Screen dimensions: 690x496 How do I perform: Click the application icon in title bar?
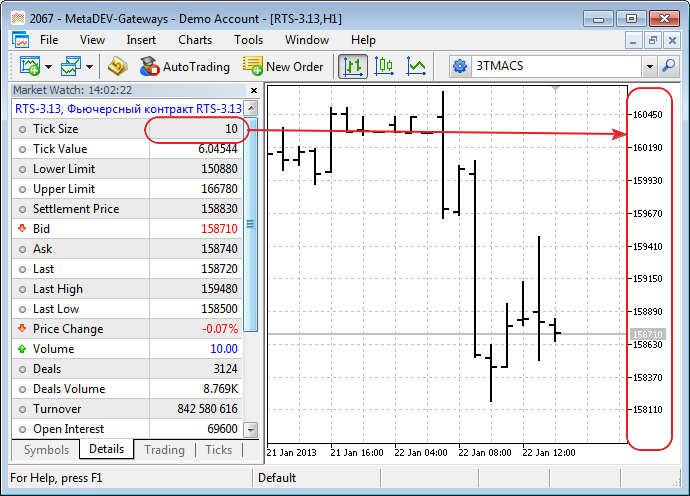click(x=18, y=18)
